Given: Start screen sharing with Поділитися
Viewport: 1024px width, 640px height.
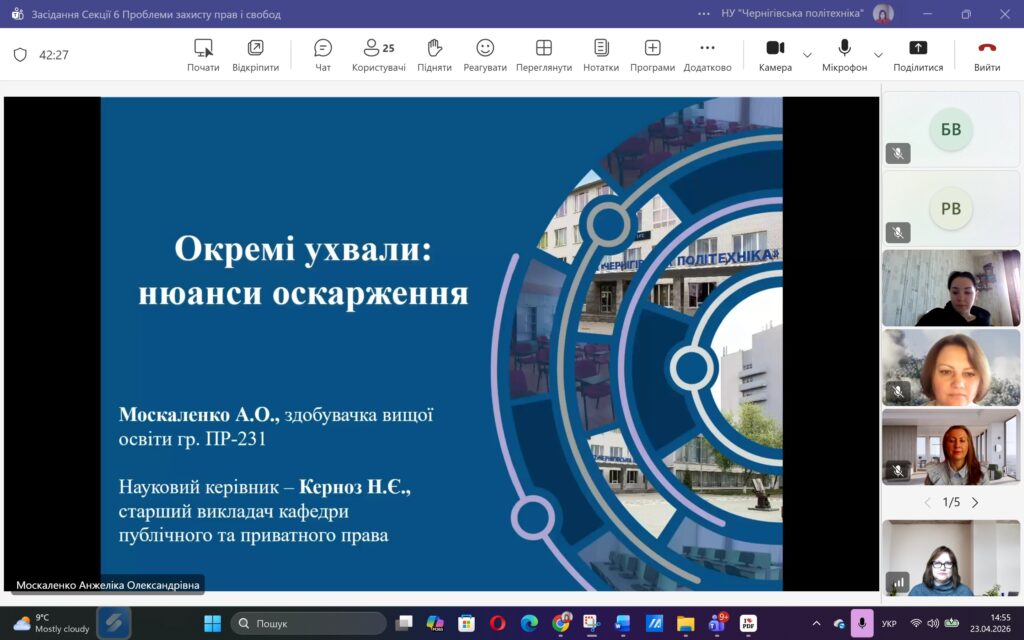Looking at the screenshot, I should click(x=917, y=55).
